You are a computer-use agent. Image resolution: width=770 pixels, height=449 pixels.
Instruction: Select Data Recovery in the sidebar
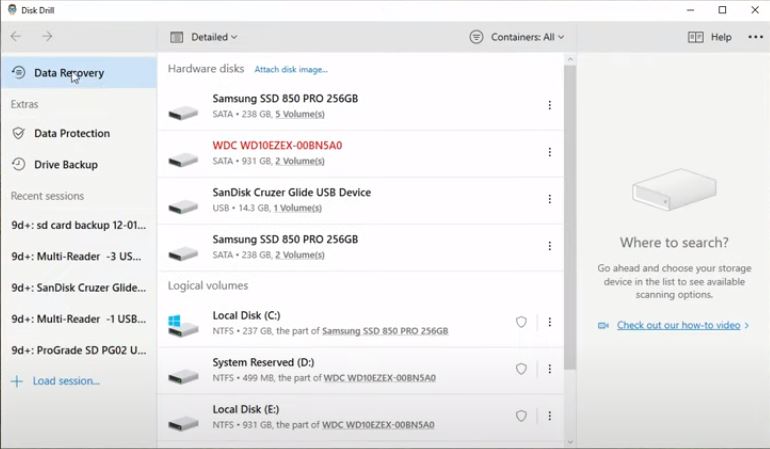pyautogui.click(x=79, y=73)
